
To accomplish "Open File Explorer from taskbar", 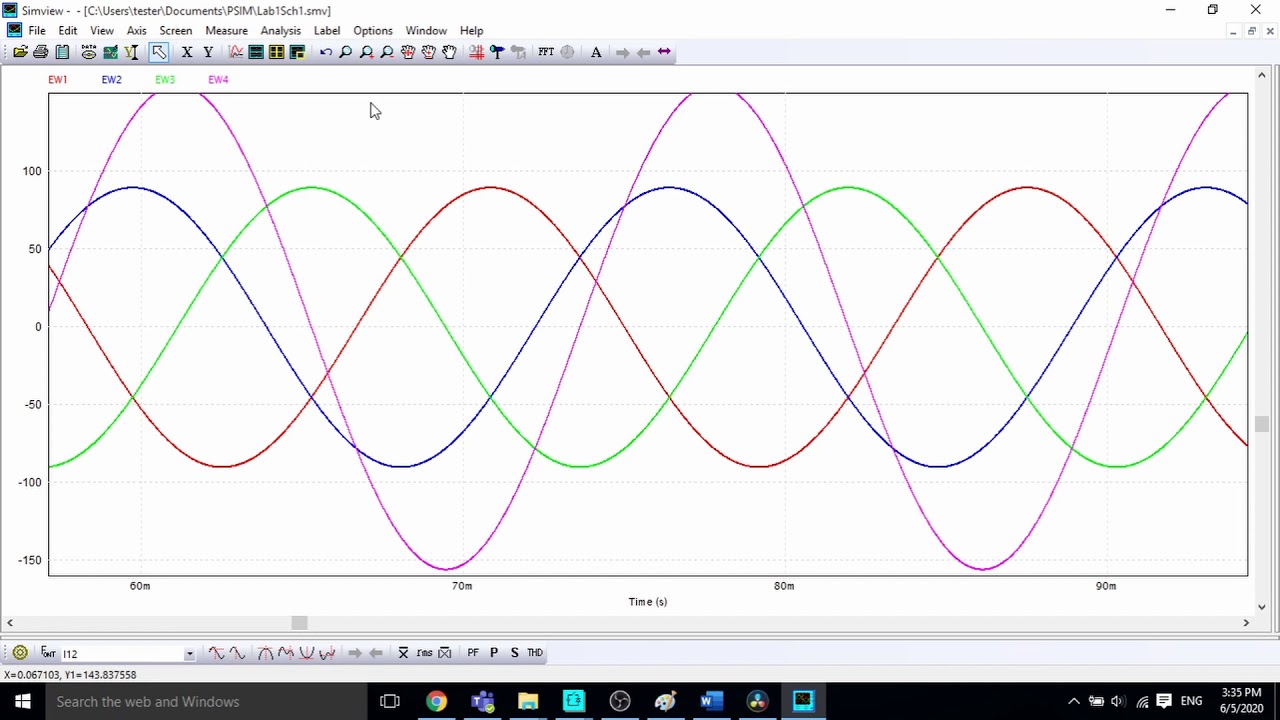I will coord(528,702).
